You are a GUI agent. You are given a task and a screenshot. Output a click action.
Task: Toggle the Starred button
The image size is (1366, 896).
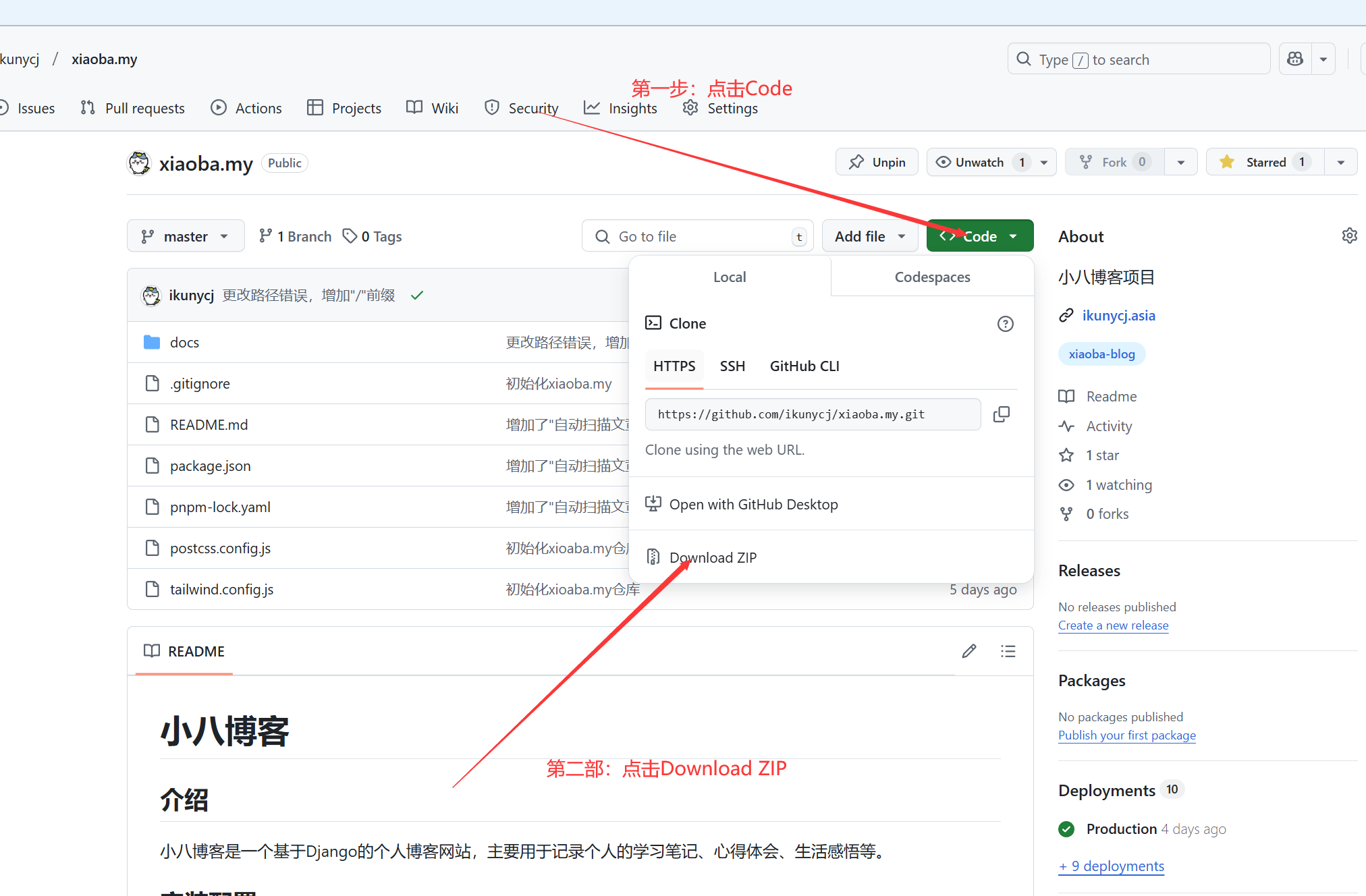tap(1265, 162)
